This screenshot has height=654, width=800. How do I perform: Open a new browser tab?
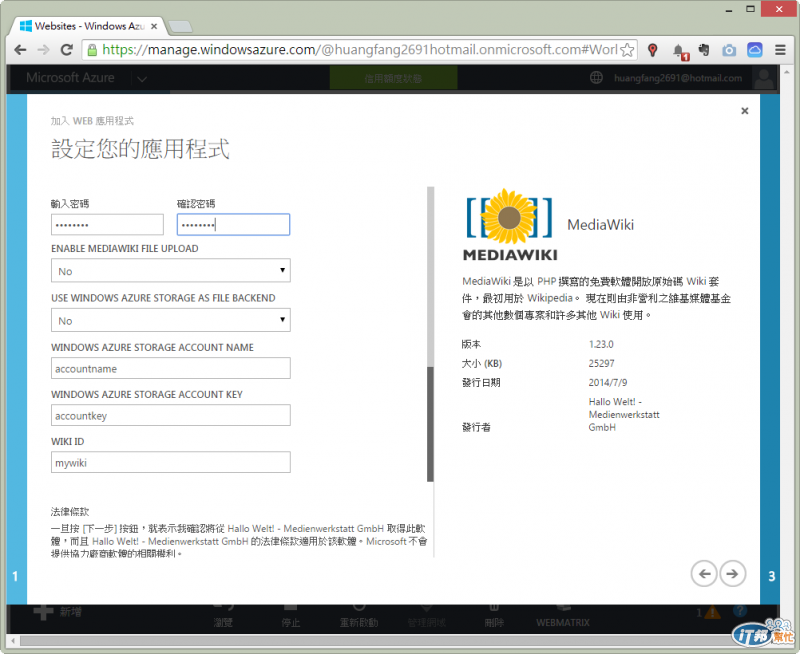(x=180, y=27)
